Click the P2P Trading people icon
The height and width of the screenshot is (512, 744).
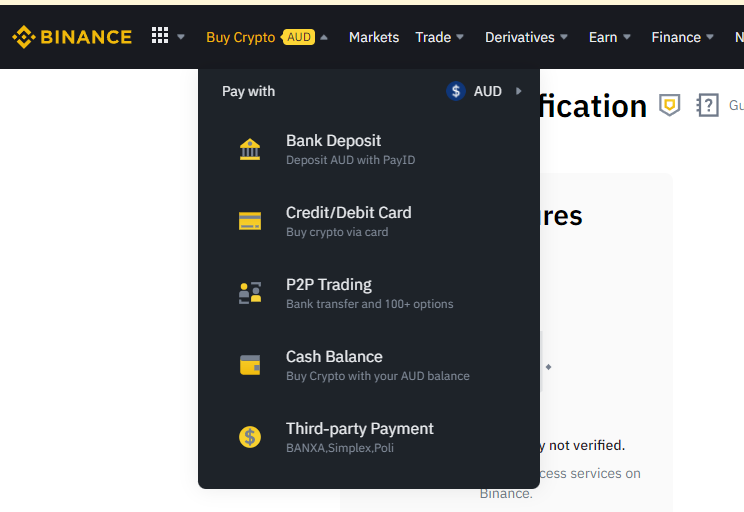[x=250, y=293]
